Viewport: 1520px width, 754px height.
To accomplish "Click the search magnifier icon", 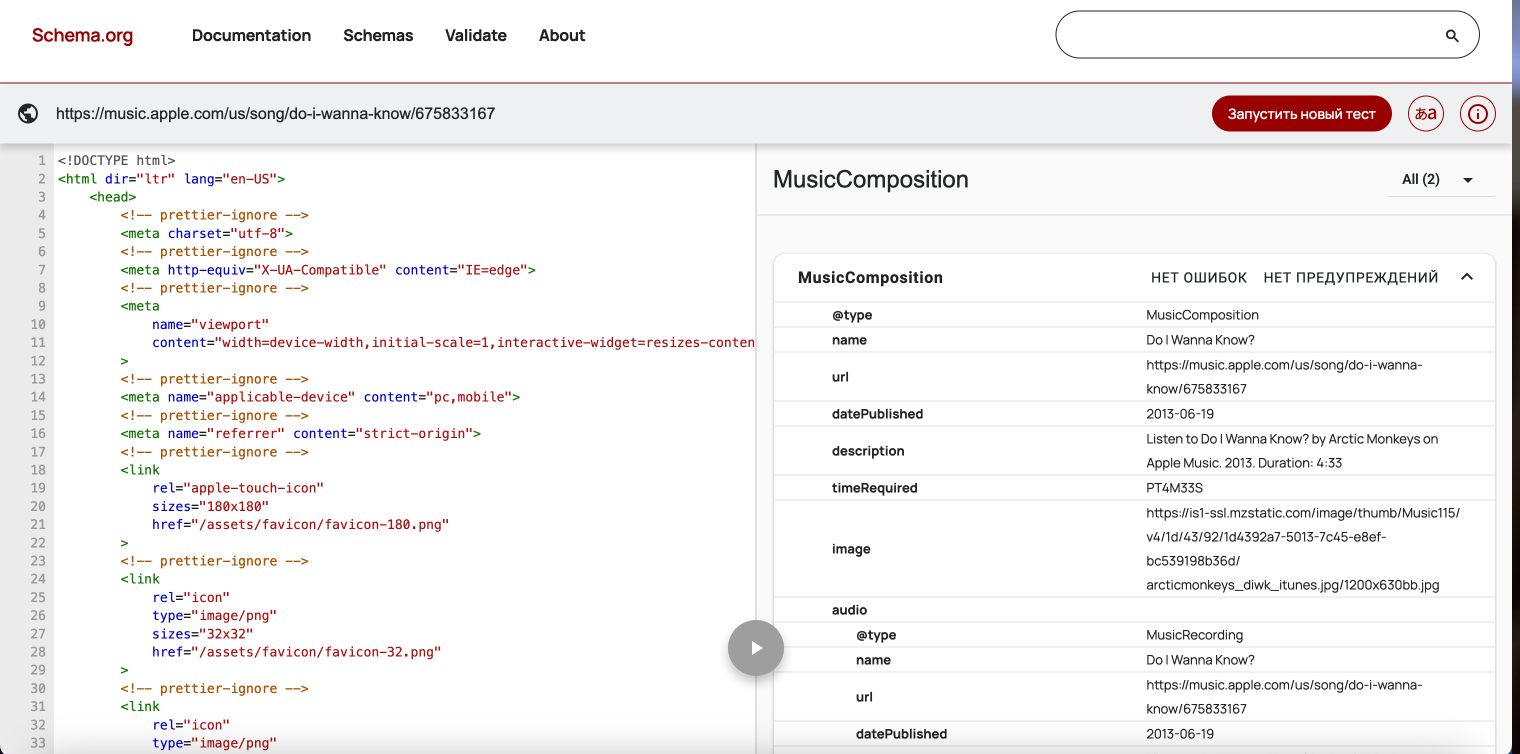I will [x=1452, y=36].
